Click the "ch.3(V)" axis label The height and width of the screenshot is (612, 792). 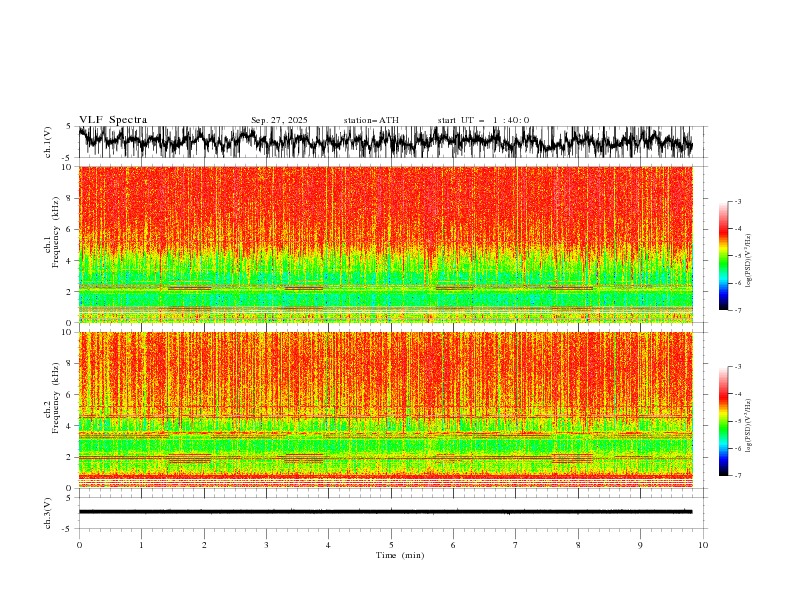[x=48, y=513]
